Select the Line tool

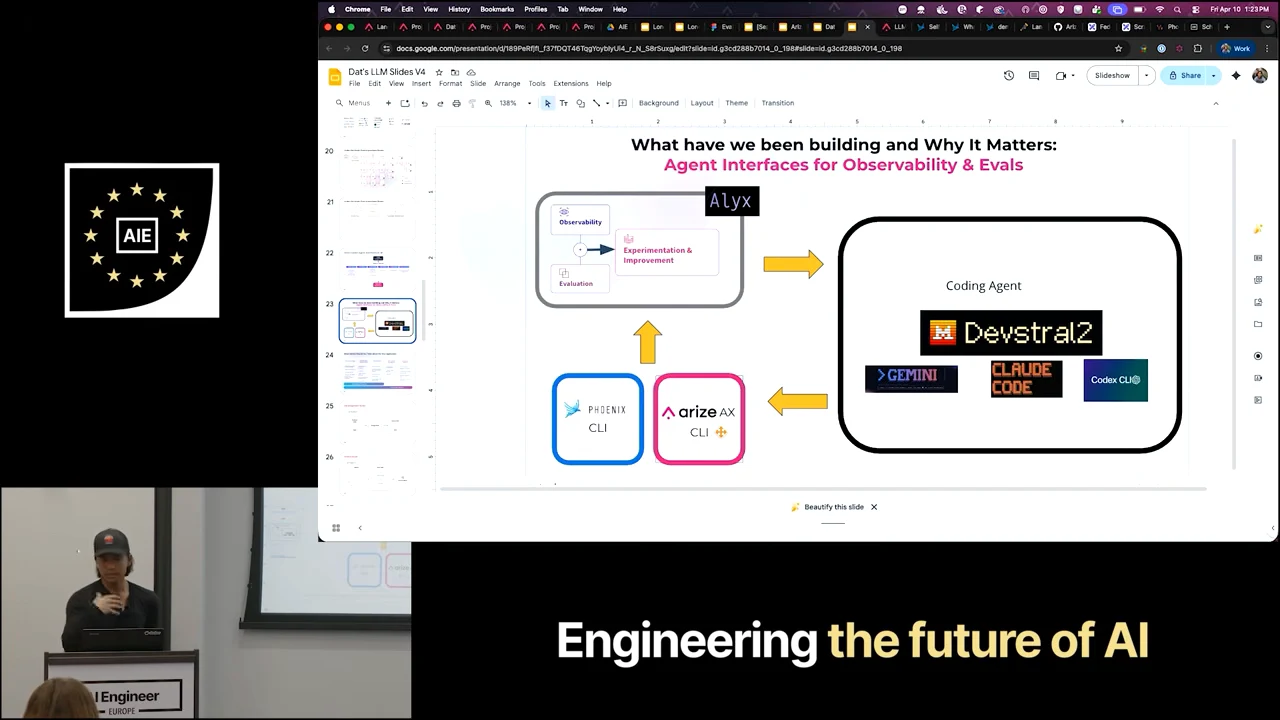596,103
